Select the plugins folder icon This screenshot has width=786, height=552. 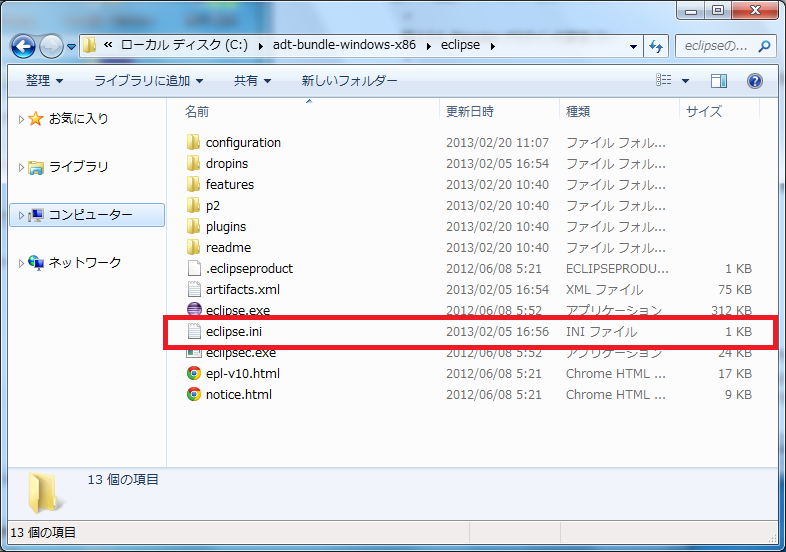point(193,227)
